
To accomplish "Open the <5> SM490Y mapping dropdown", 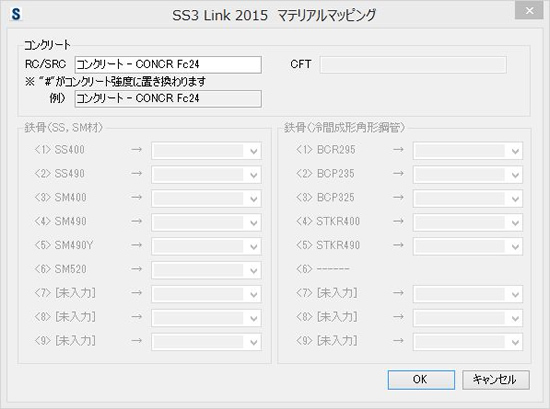I will (x=206, y=246).
